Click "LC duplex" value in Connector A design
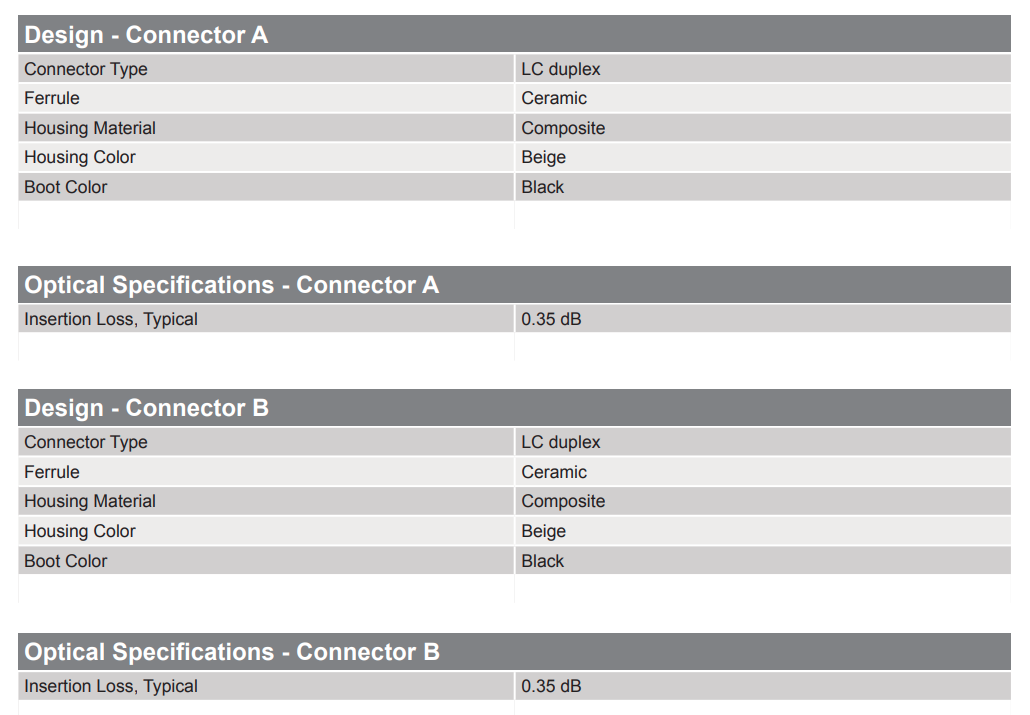Viewport: 1030px width, 715px height. [x=561, y=69]
